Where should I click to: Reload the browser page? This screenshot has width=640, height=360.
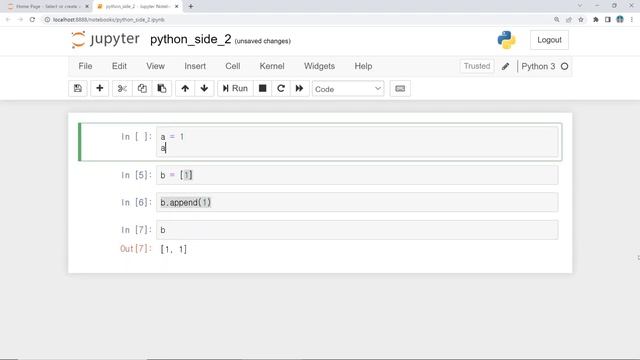click(32, 20)
